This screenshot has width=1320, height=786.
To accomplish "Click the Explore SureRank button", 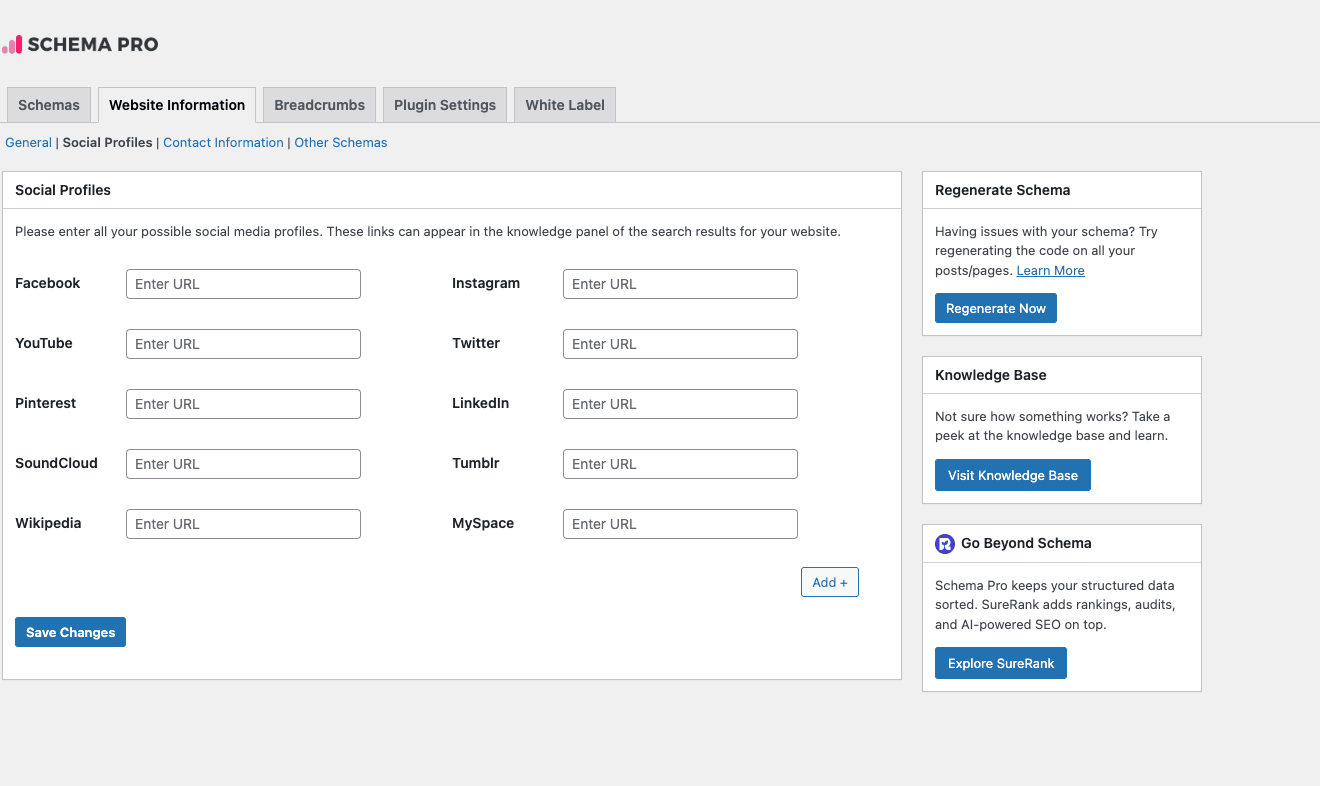I will (1001, 663).
